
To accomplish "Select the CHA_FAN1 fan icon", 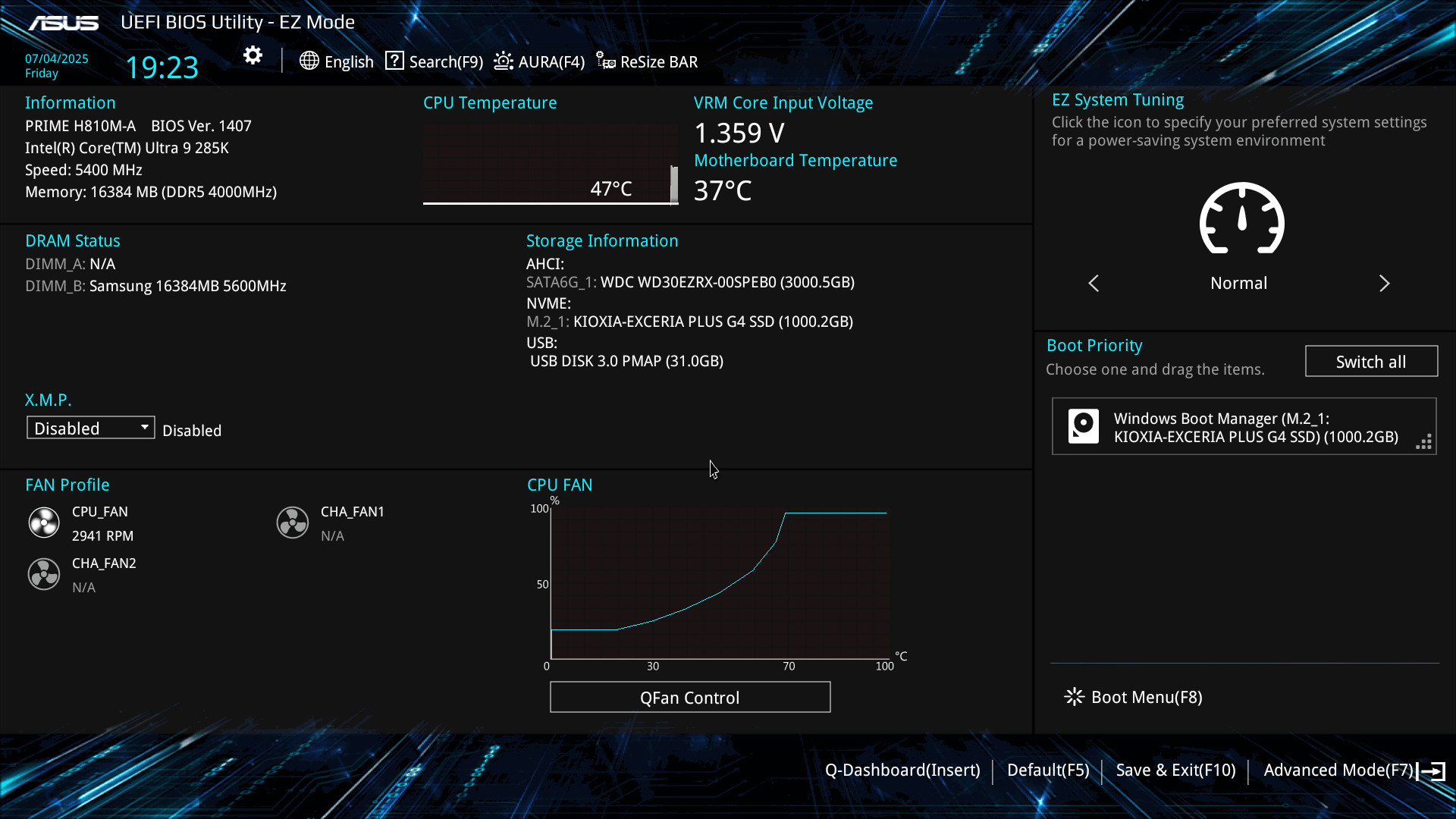I will [x=293, y=522].
